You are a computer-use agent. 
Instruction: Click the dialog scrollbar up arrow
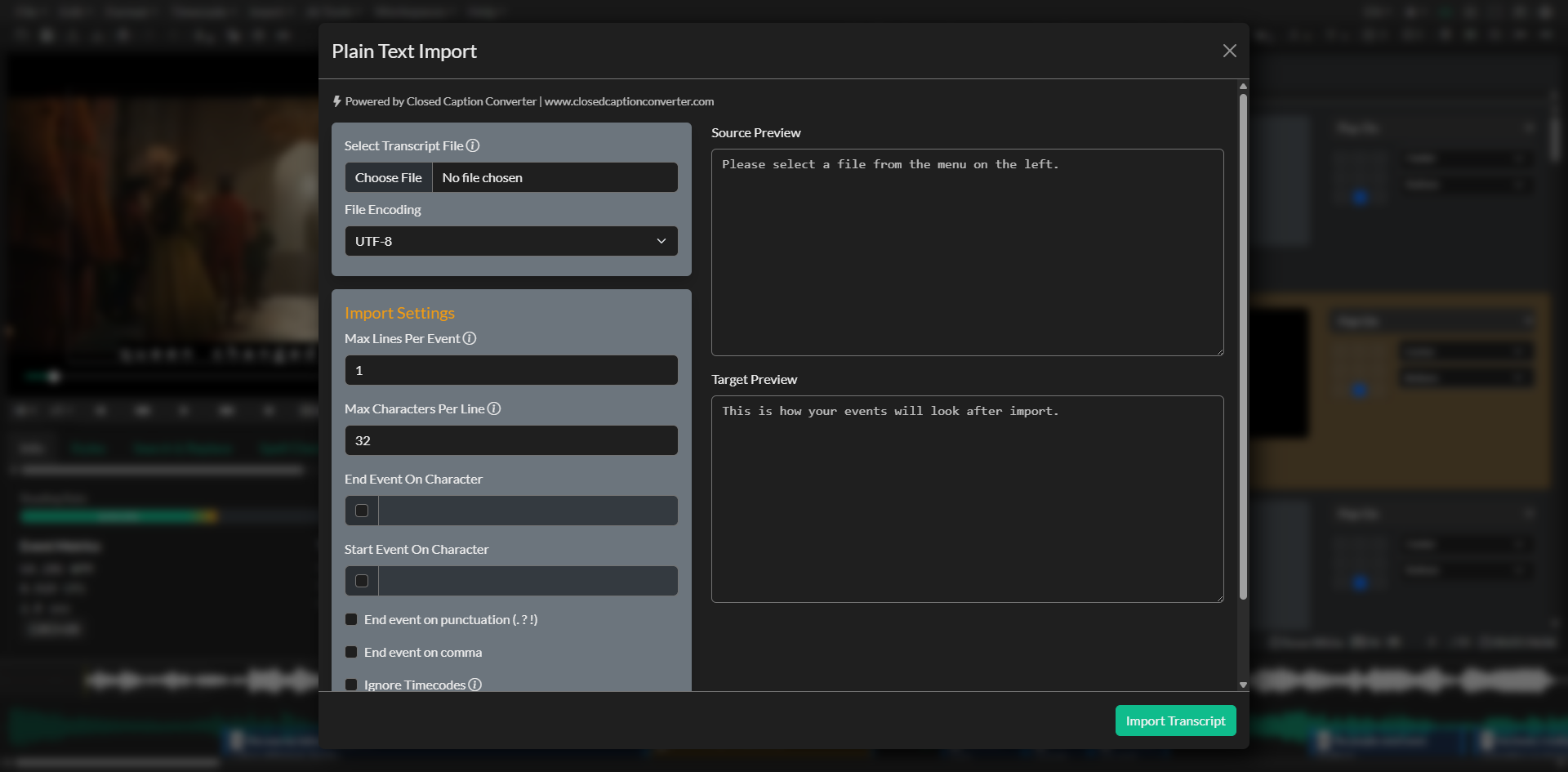[x=1243, y=86]
